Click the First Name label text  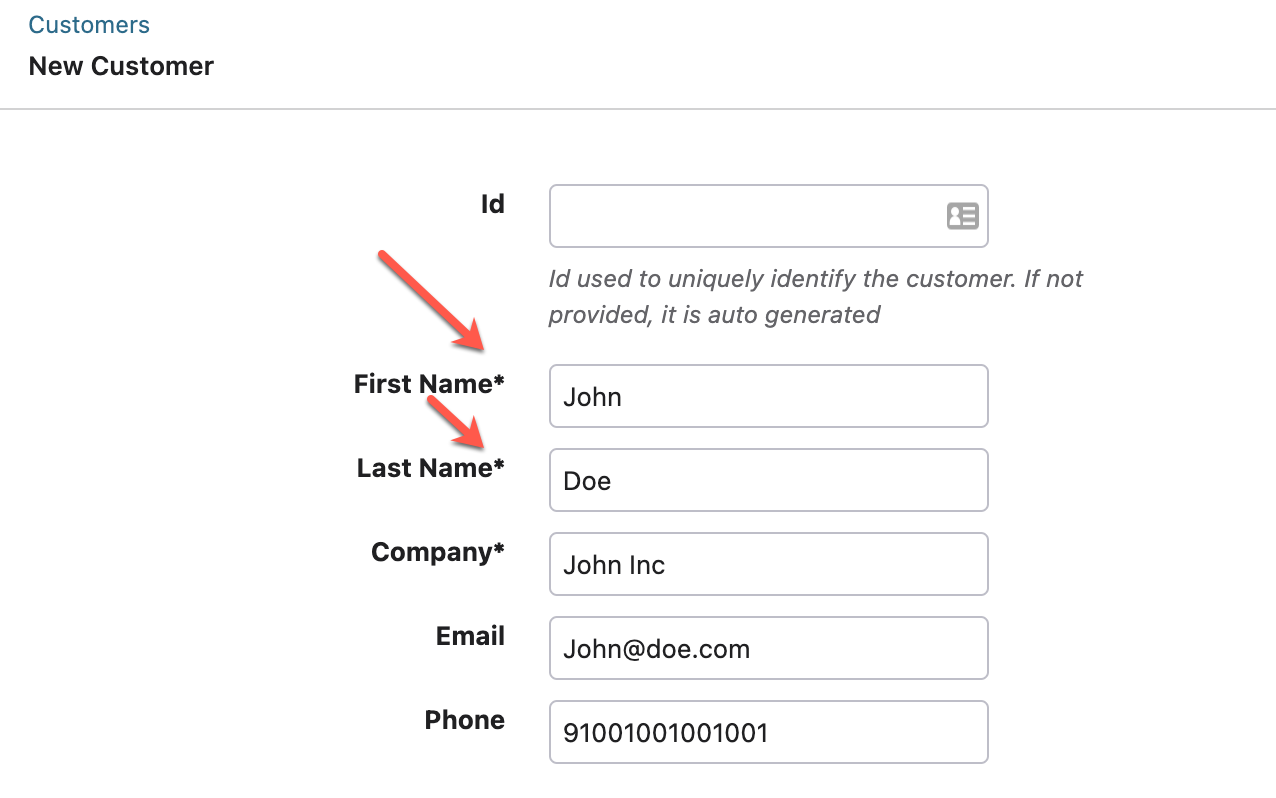[x=423, y=384]
